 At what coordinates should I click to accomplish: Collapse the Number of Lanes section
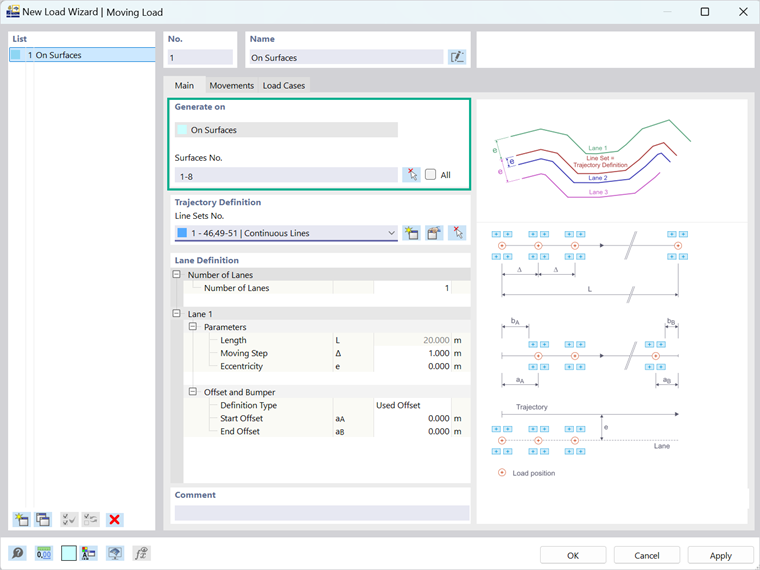pyautogui.click(x=176, y=274)
